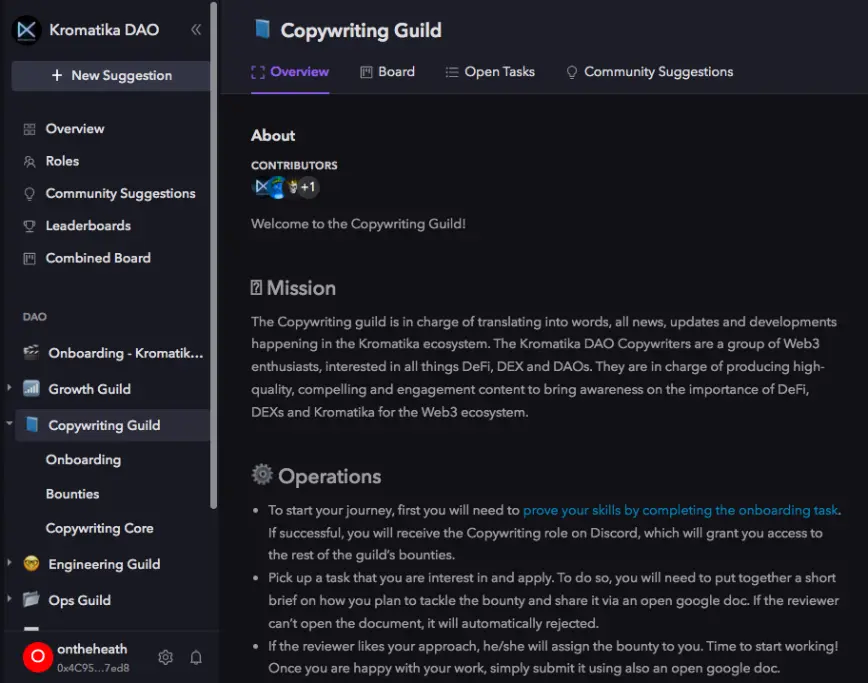868x683 pixels.
Task: Expand the Engineering Guild tree arrow
Action: [x=9, y=562]
